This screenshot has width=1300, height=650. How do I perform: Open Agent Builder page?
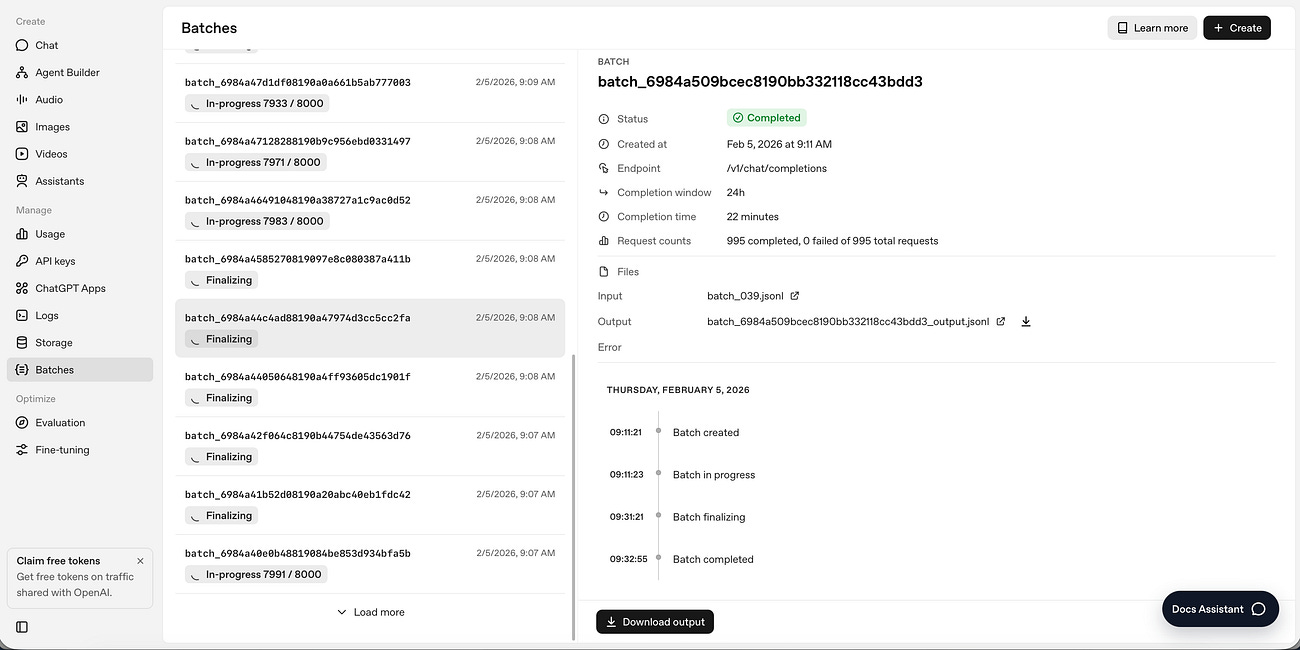[x=80, y=72]
